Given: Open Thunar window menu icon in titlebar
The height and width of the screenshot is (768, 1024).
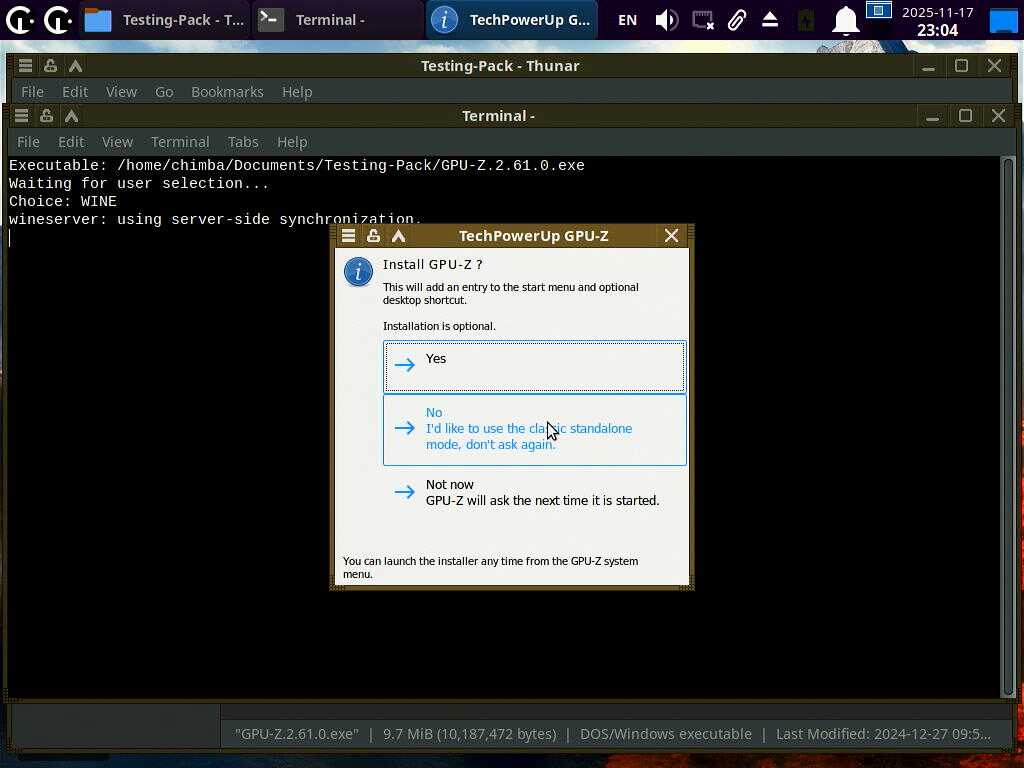Looking at the screenshot, I should click(x=25, y=65).
